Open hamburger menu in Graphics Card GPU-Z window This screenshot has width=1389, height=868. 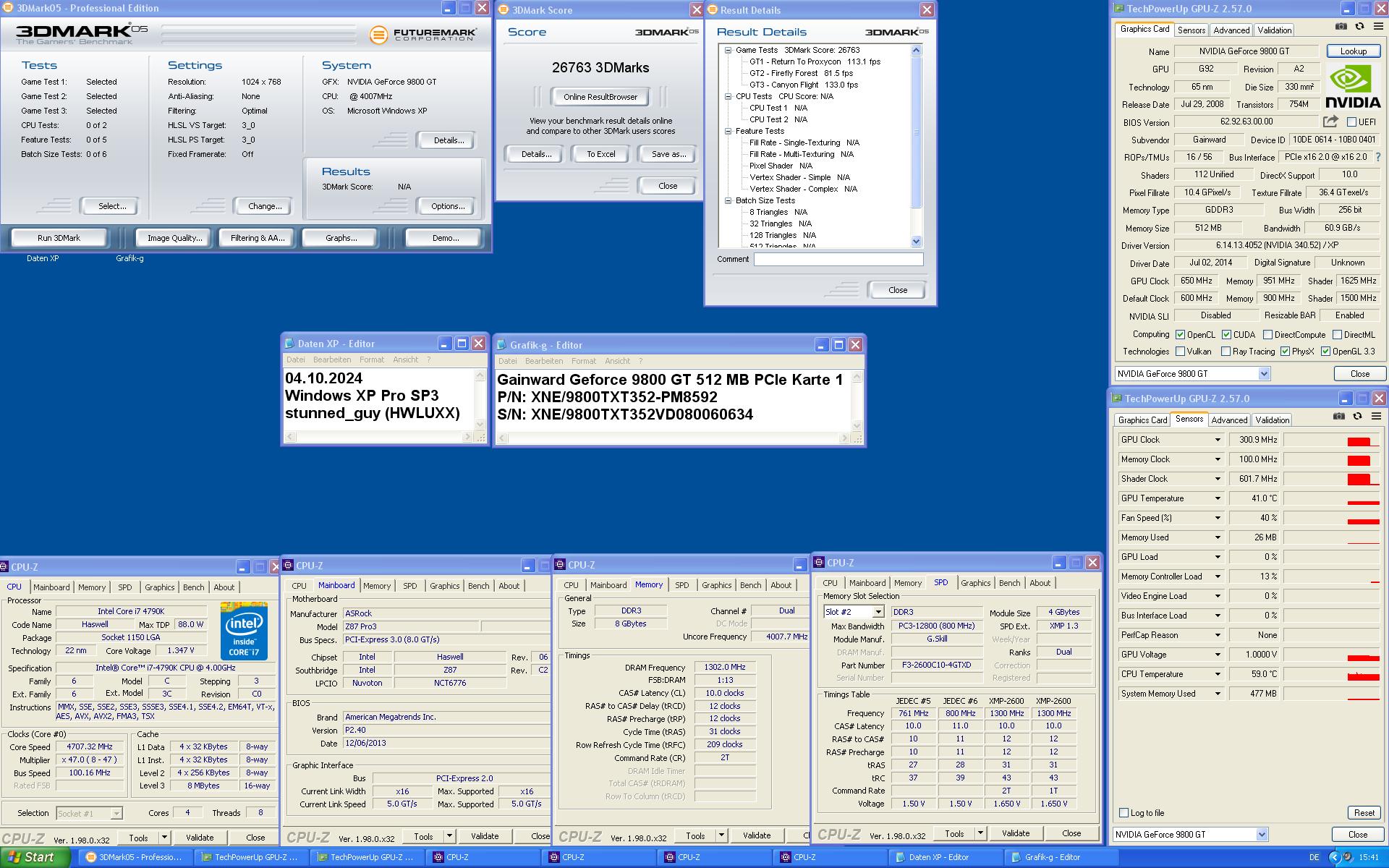[x=1377, y=26]
